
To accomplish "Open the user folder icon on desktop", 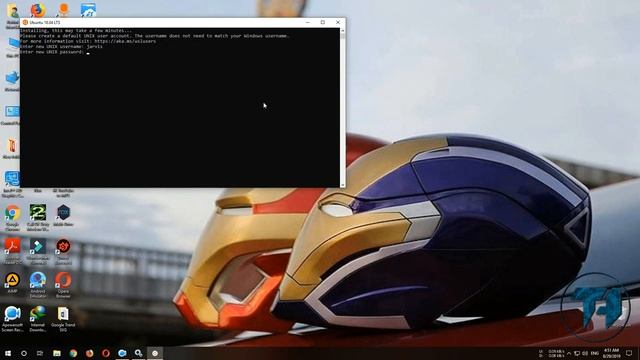I will [13, 11].
